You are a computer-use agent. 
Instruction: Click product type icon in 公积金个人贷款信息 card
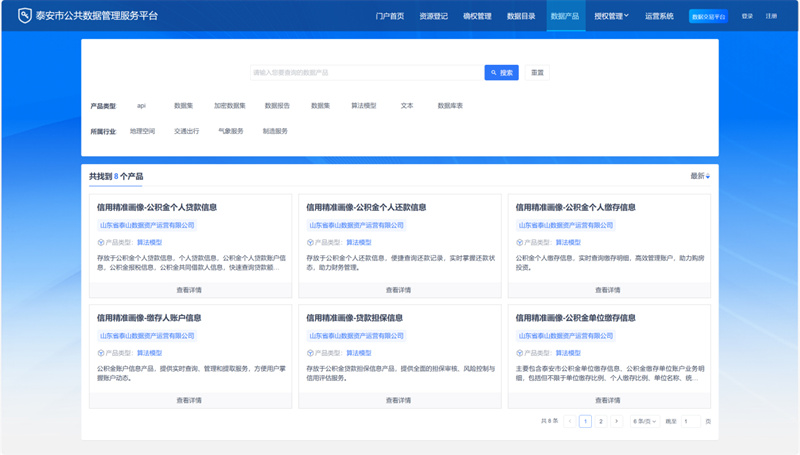100,242
